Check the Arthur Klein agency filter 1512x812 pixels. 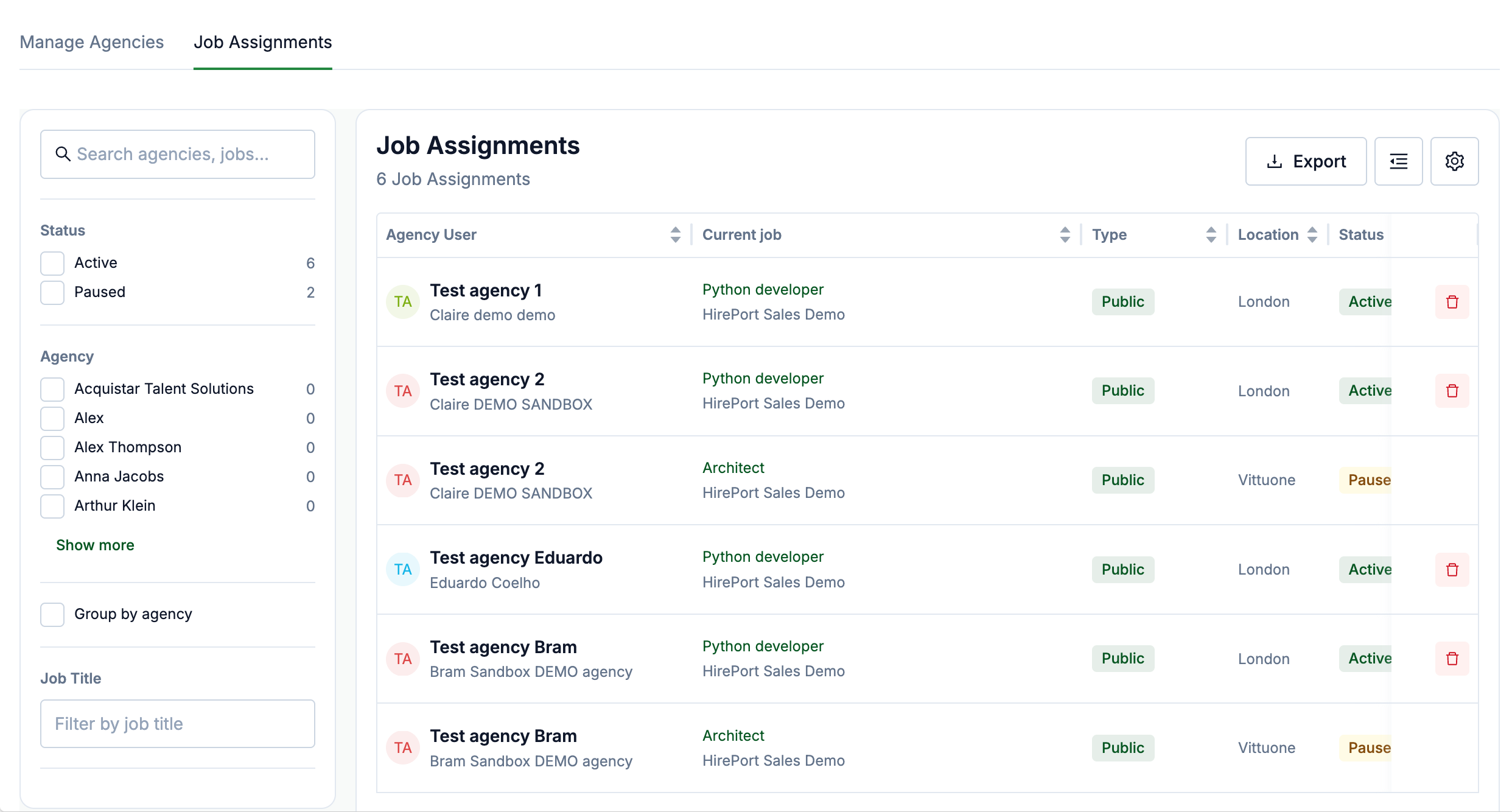pyautogui.click(x=52, y=506)
